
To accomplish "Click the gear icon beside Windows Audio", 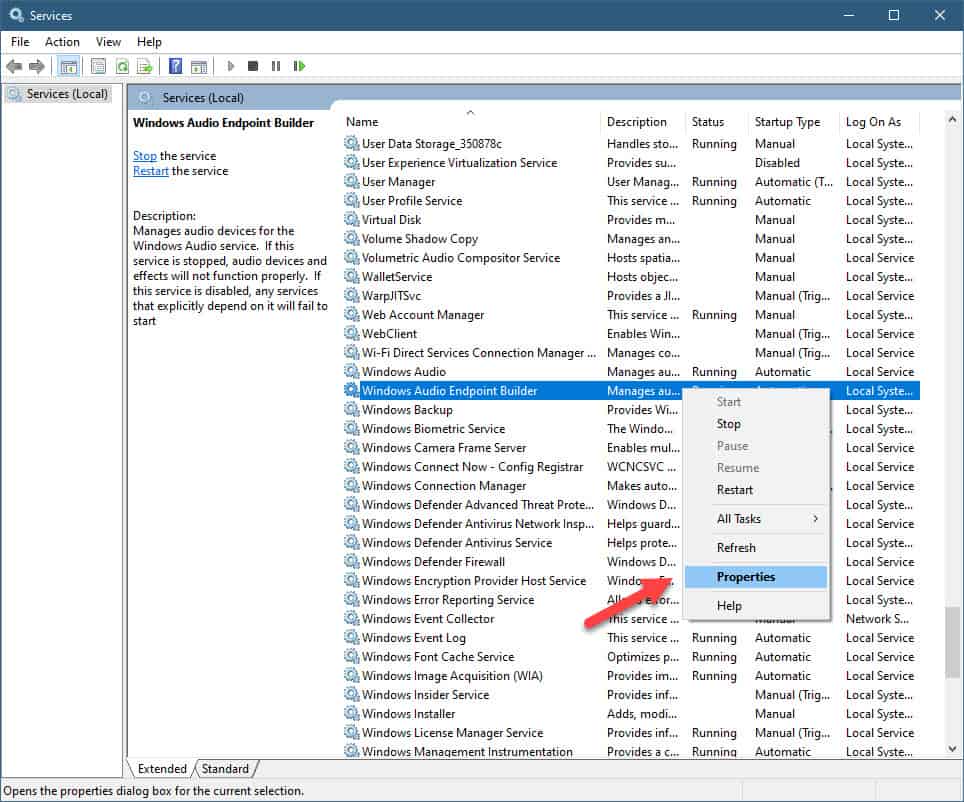I will click(x=352, y=371).
